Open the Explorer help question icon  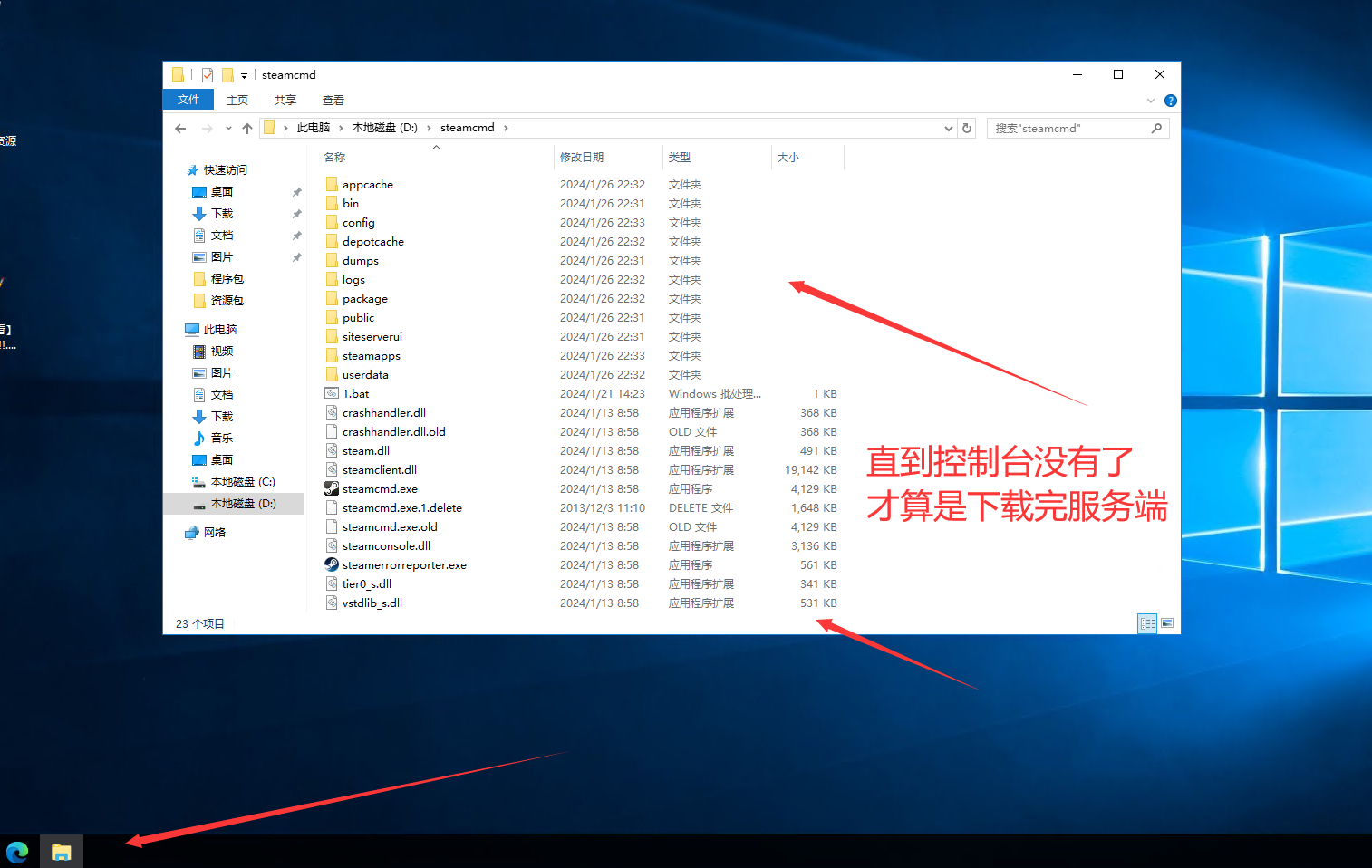tap(1170, 101)
